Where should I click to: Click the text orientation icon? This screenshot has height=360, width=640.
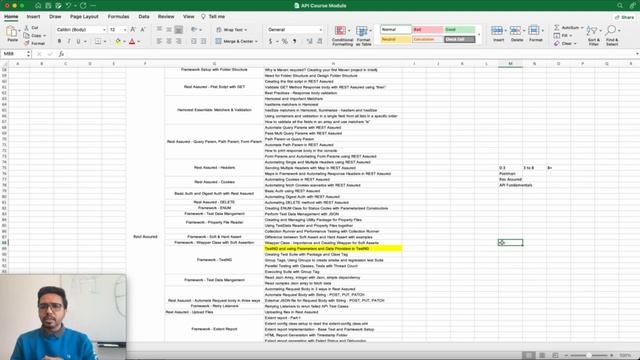(x=194, y=29)
